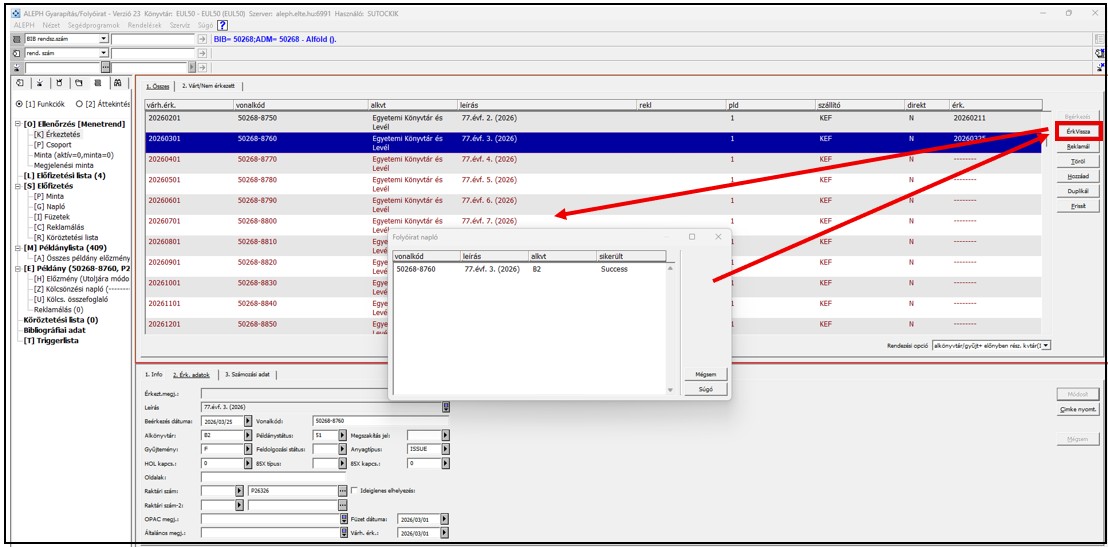Switch to the 3. Számozási adat tab
This screenshot has width=1108, height=547.
tap(247, 375)
